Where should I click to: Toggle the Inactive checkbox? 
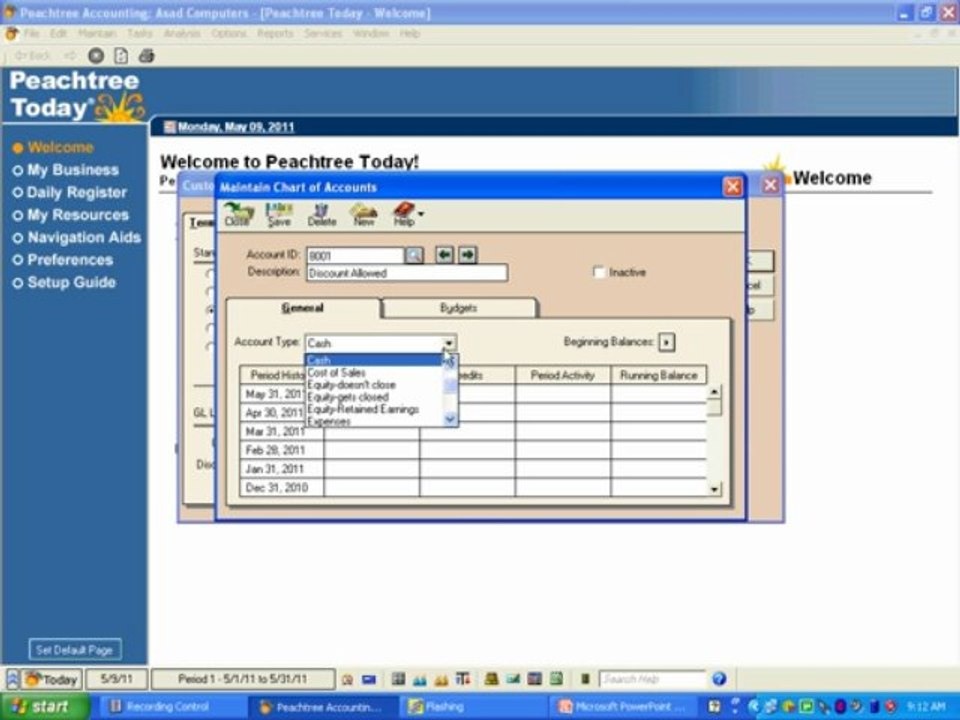click(x=599, y=272)
